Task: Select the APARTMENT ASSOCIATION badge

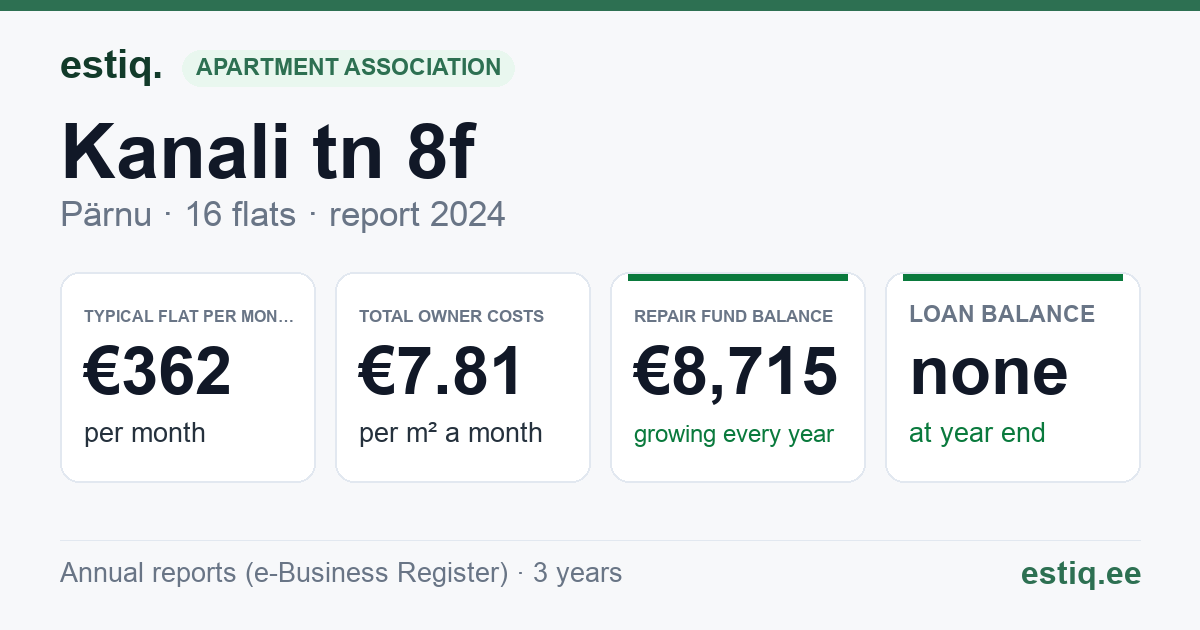Action: [x=348, y=68]
